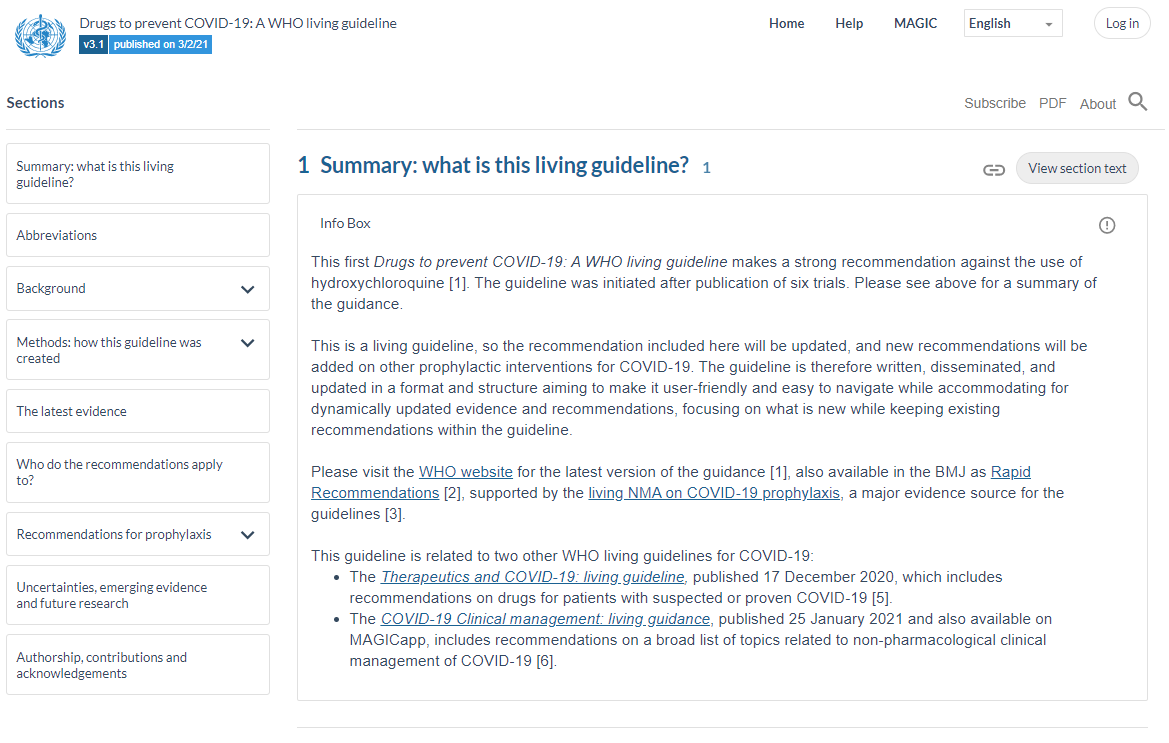Click the published on 3/2/21 badge

point(160,45)
